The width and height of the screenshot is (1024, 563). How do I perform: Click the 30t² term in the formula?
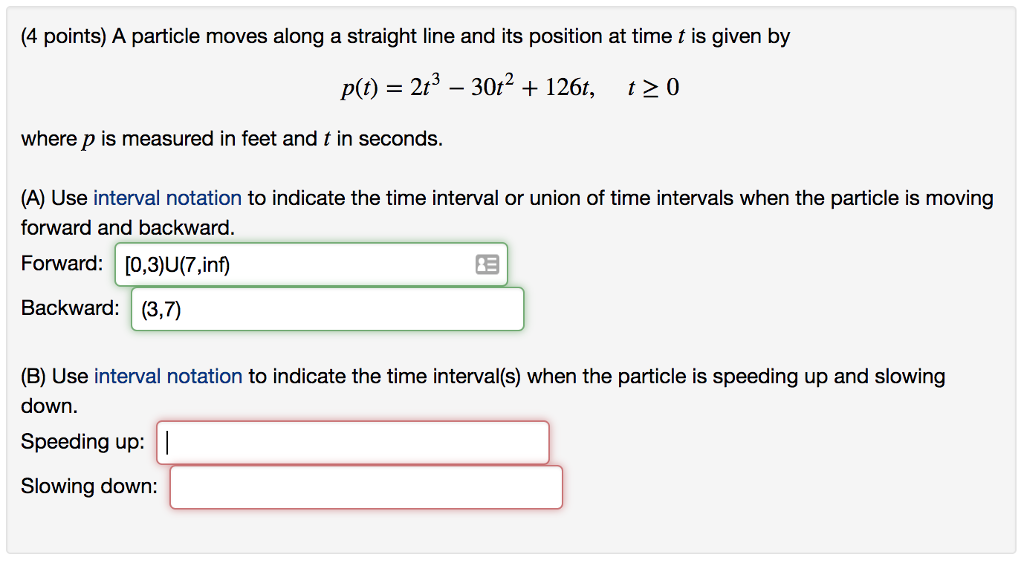point(492,86)
